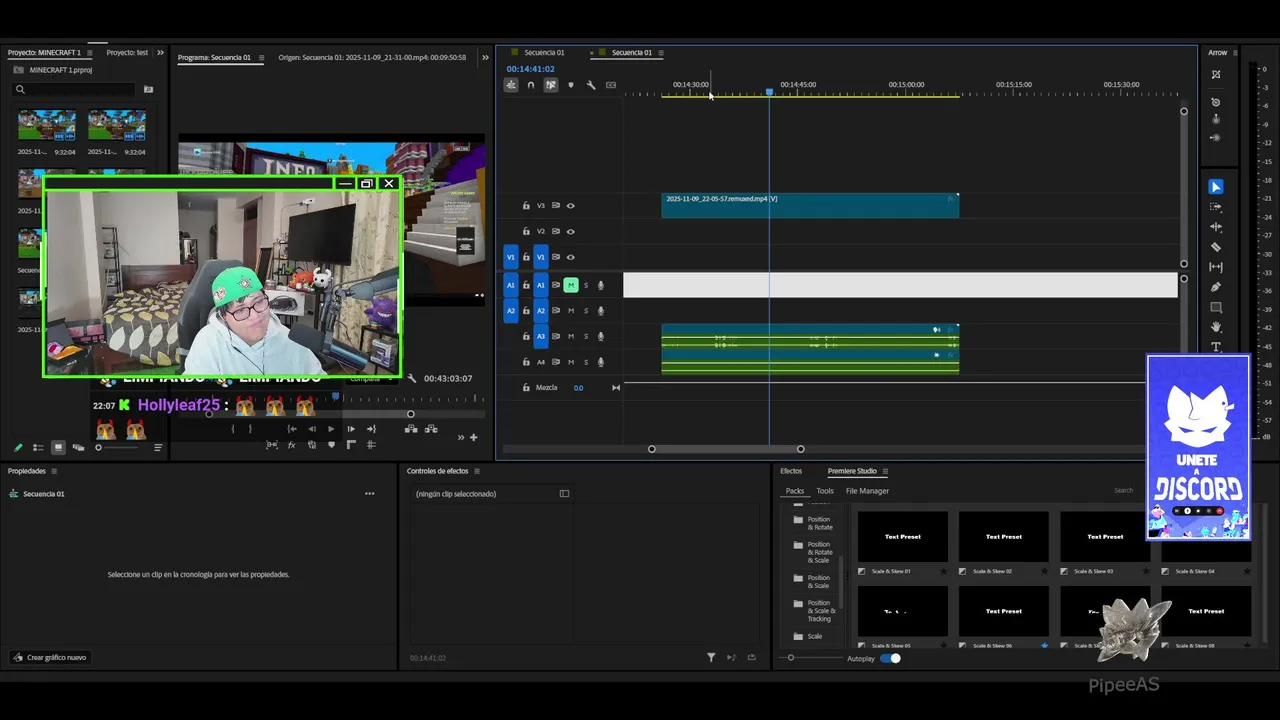Click the play button in program monitor

(331, 429)
